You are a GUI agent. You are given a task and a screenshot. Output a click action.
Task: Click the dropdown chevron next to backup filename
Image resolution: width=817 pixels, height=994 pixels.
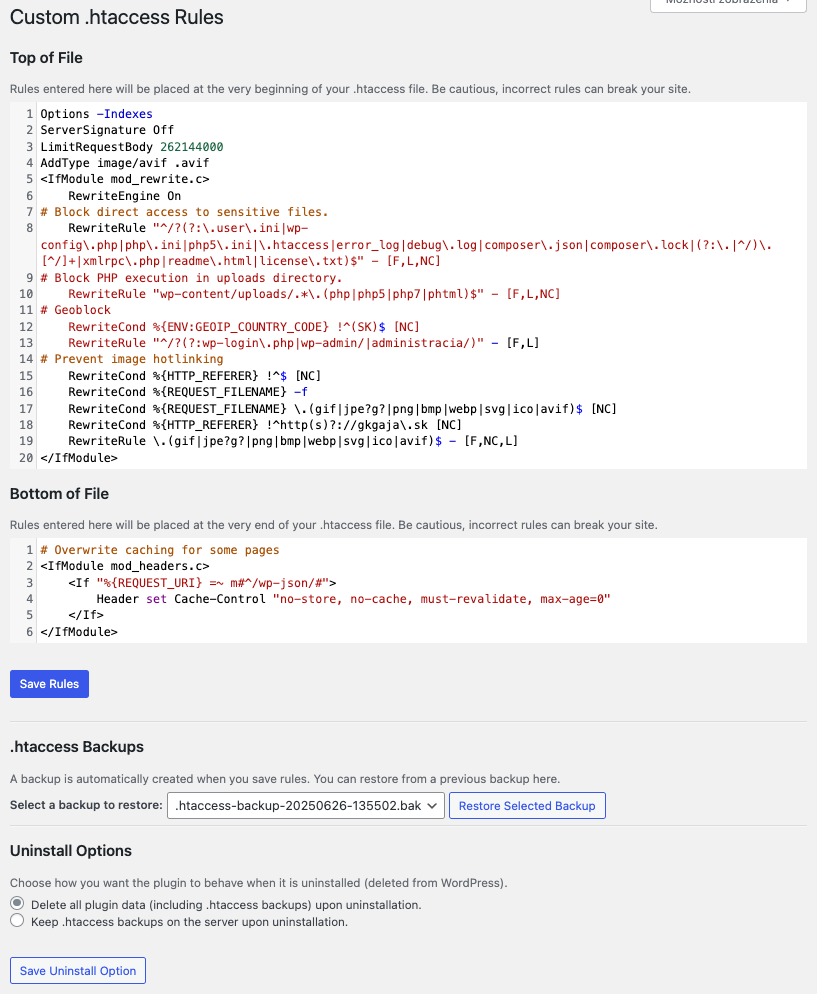432,805
